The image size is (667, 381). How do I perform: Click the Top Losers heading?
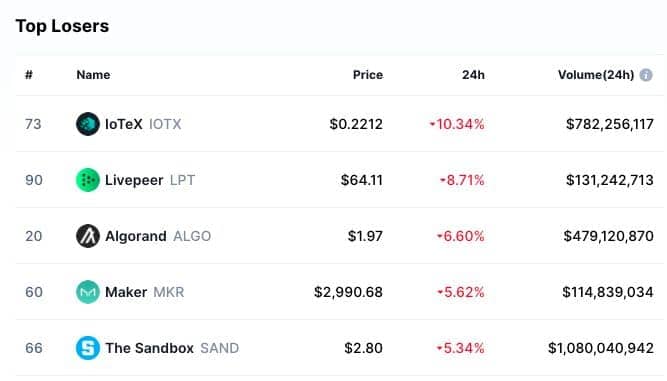coord(63,26)
